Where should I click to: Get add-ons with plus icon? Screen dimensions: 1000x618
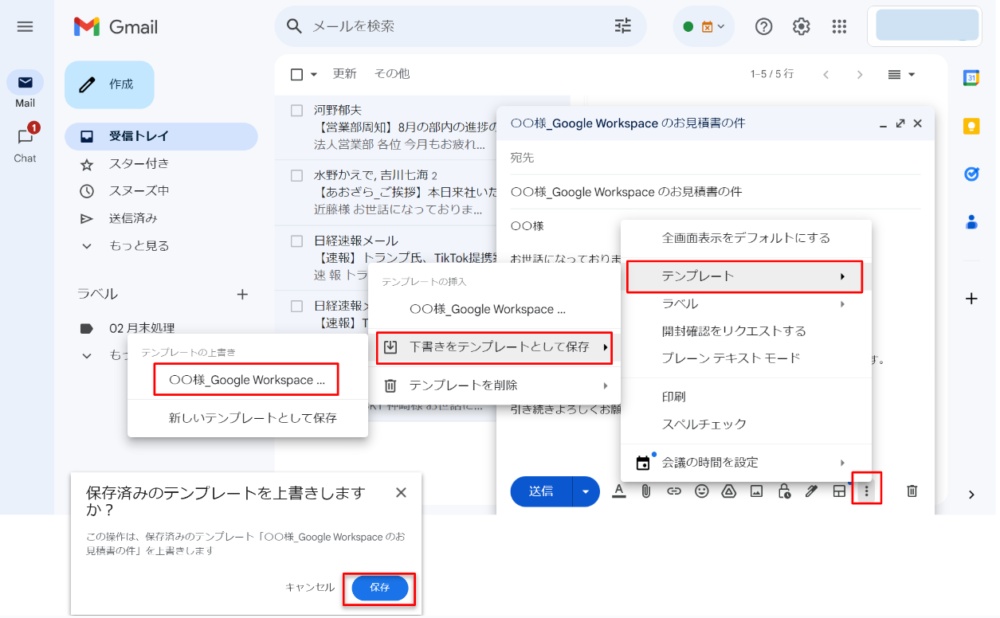[x=971, y=298]
